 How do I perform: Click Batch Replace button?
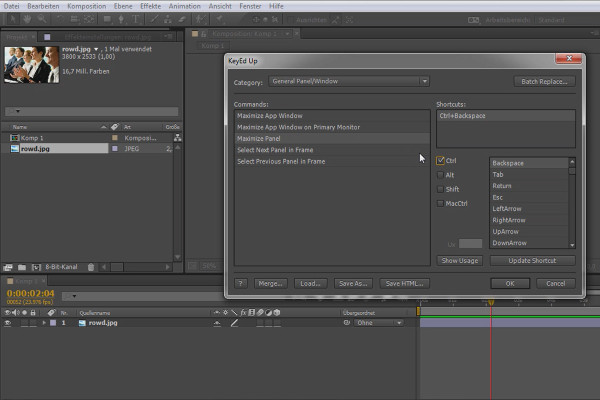(x=544, y=82)
